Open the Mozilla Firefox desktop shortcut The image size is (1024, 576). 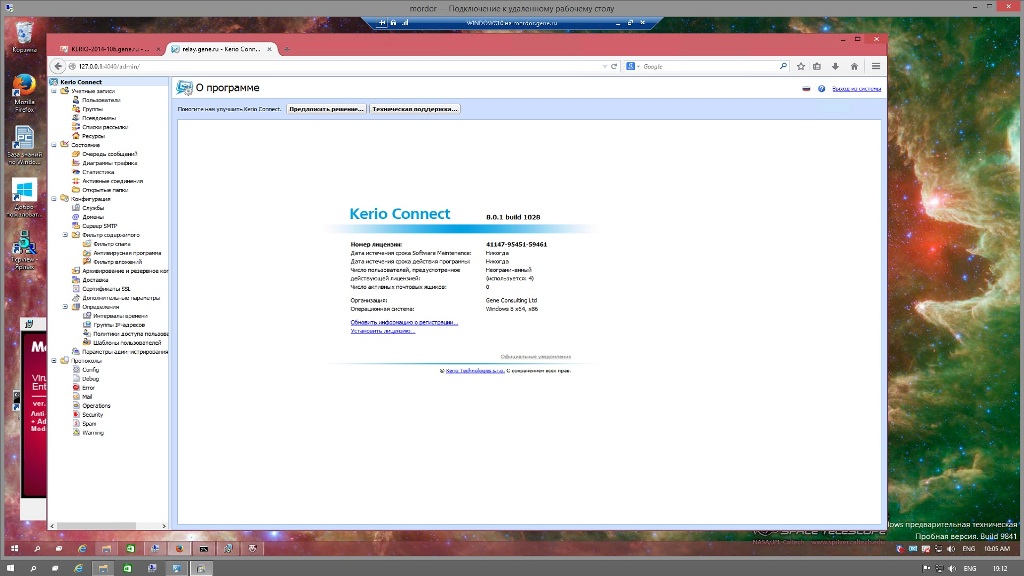pos(24,93)
